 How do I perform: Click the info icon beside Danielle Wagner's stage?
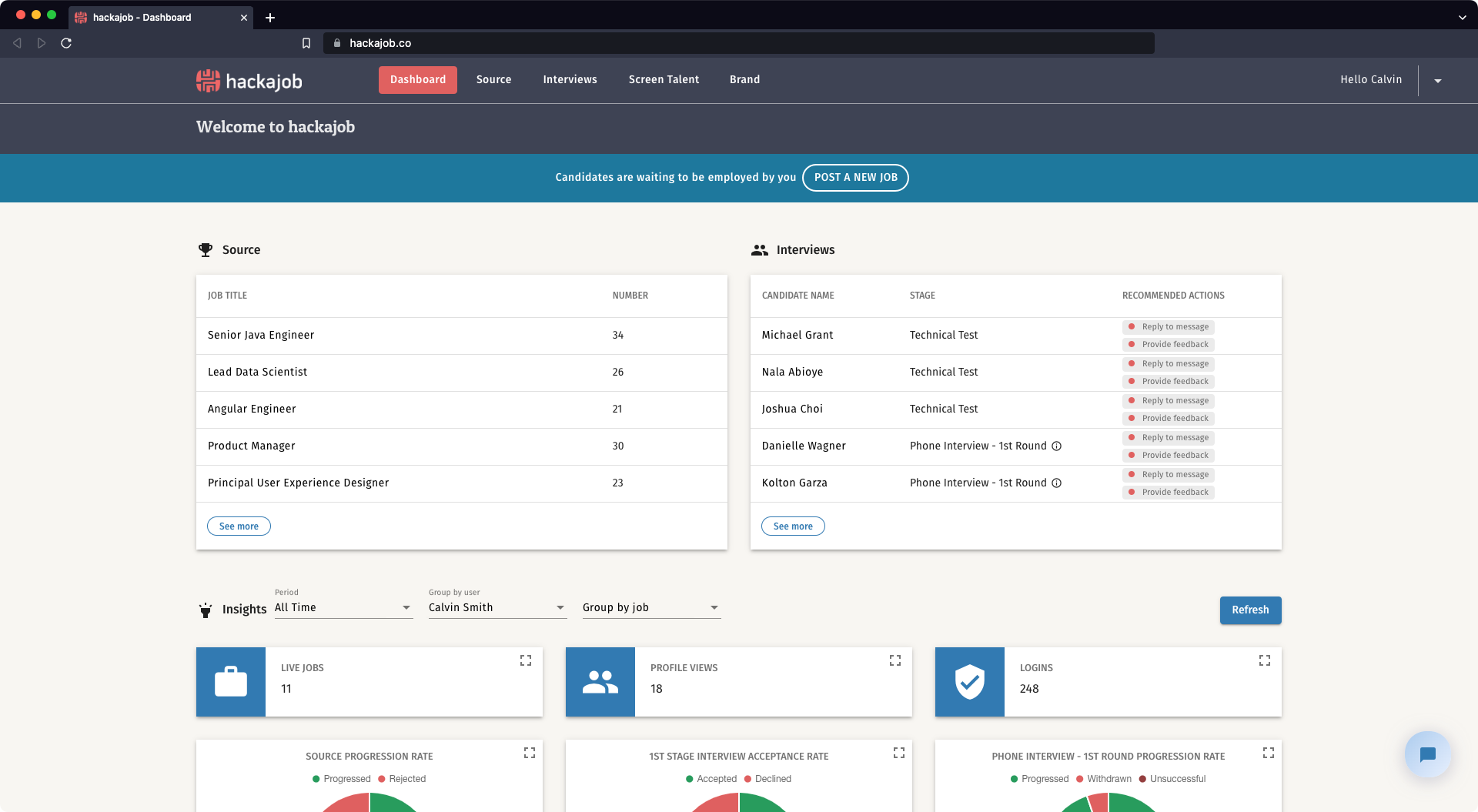(x=1057, y=446)
